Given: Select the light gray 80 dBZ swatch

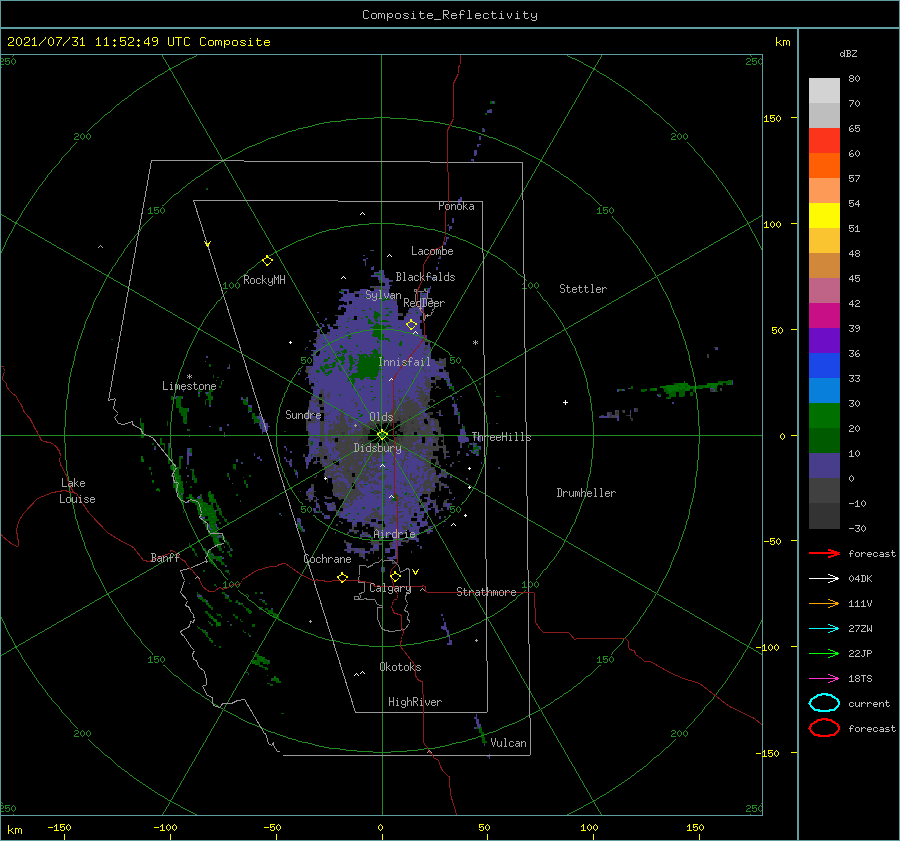Looking at the screenshot, I should point(824,91).
